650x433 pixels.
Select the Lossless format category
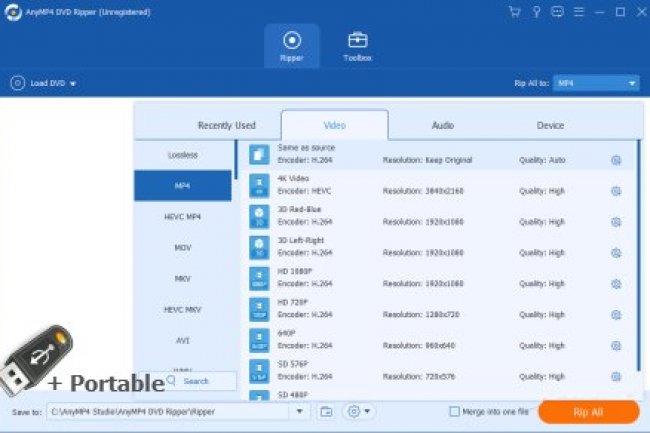point(183,155)
